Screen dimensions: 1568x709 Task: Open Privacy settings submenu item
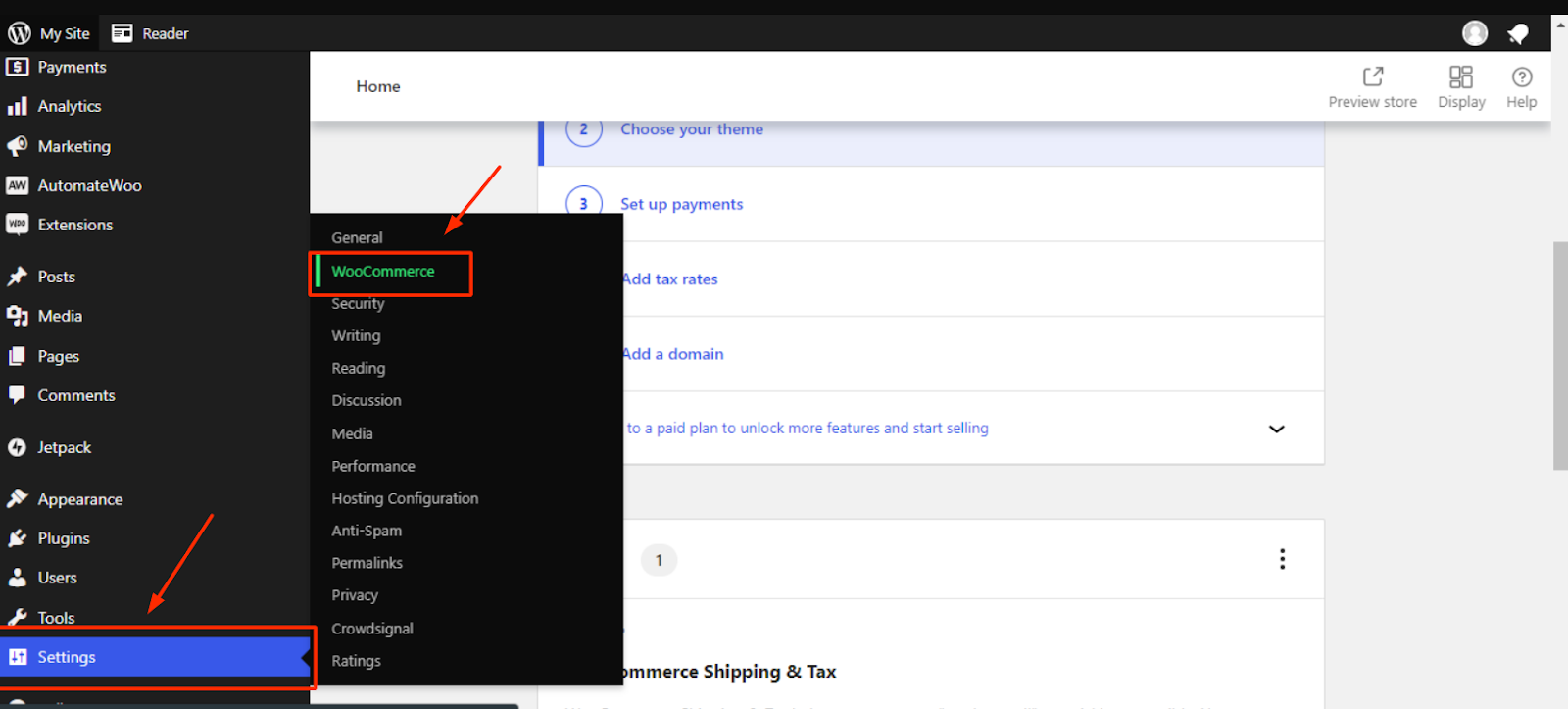click(x=355, y=595)
